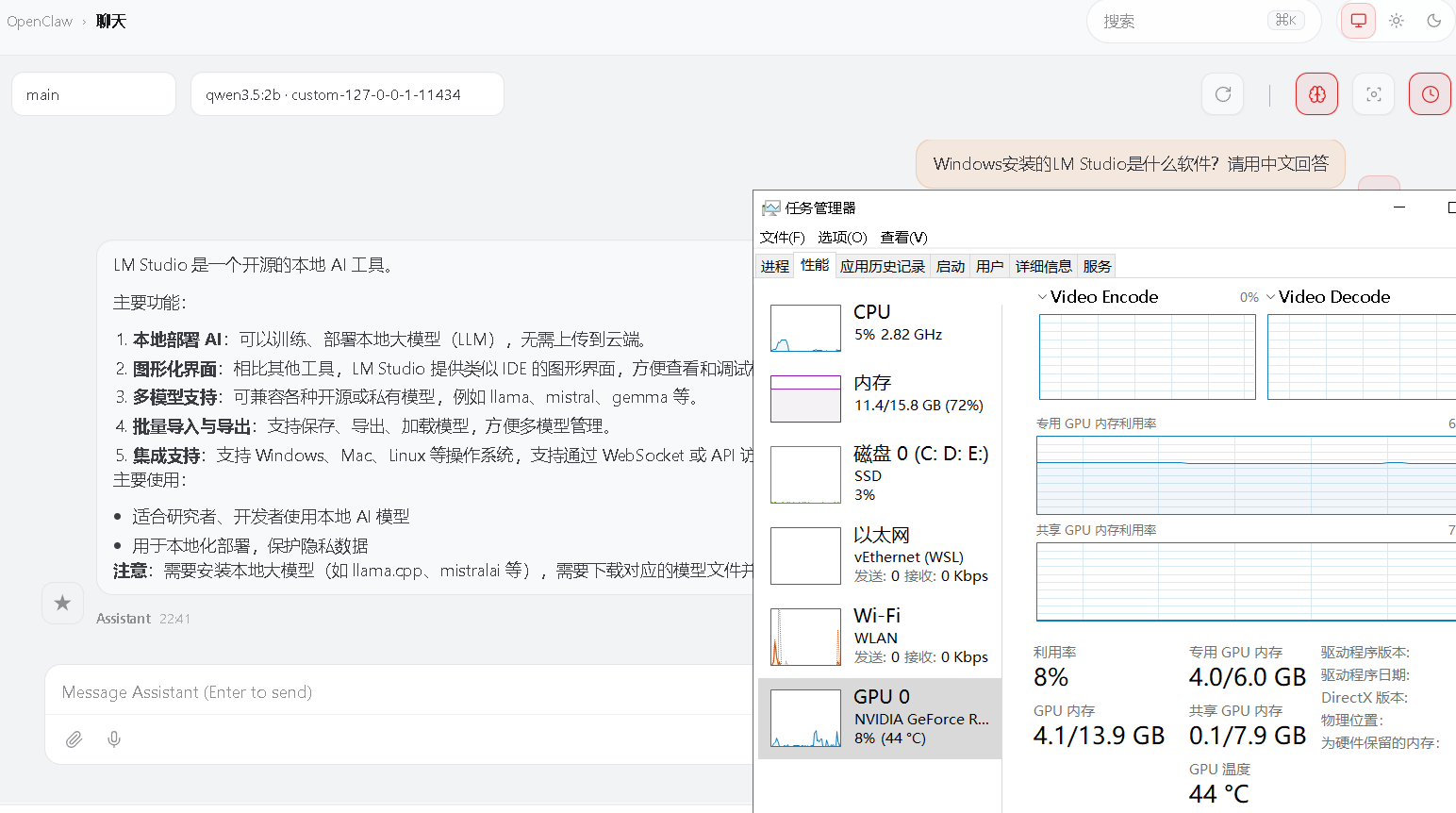
Task: Click the OpenClaw breadcrumb link
Action: [40, 21]
